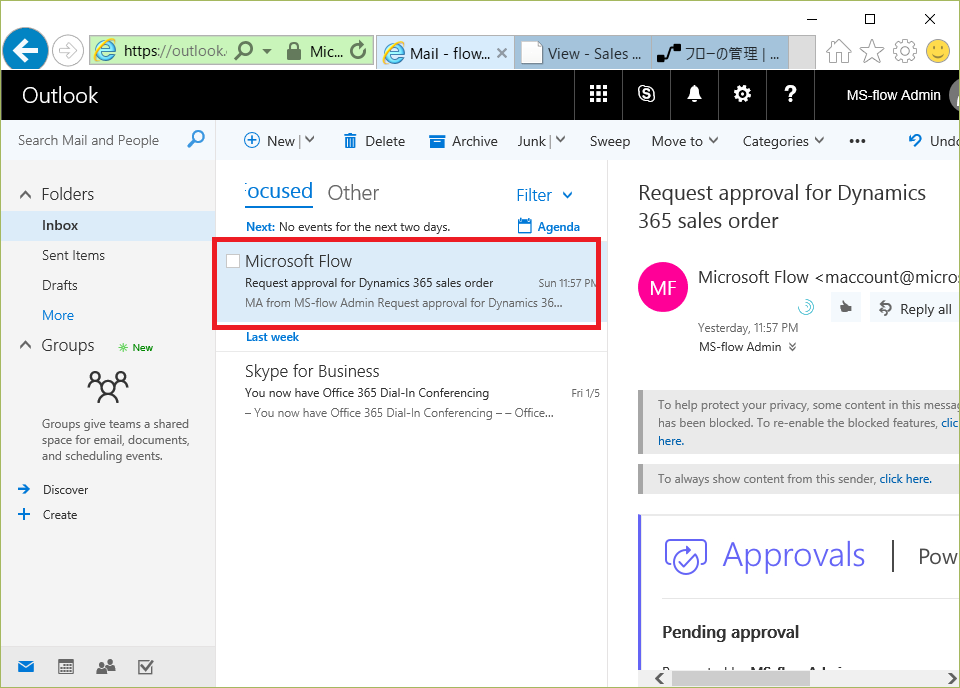Click the Sweep button
The height and width of the screenshot is (688, 960).
[x=610, y=141]
